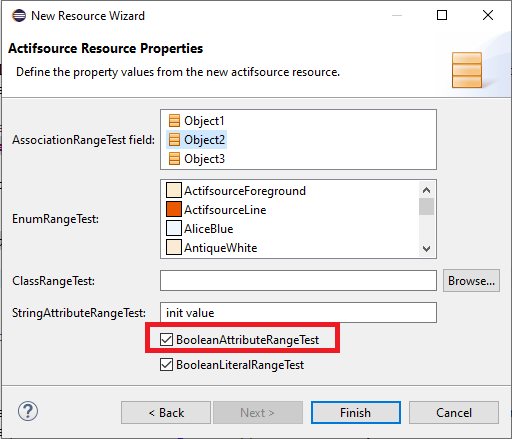The width and height of the screenshot is (512, 439).
Task: Click the Eclipse icon in title bar
Action: pos(19,16)
